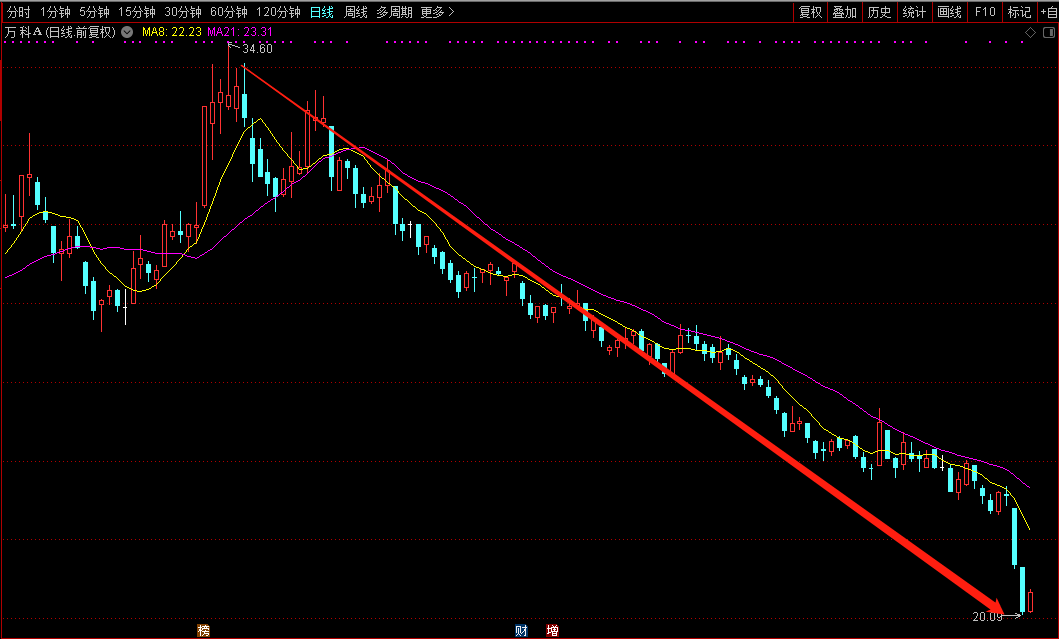Image resolution: width=1059 pixels, height=639 pixels.
Task: Switch to 5分钟 chart period
Action: (95, 12)
